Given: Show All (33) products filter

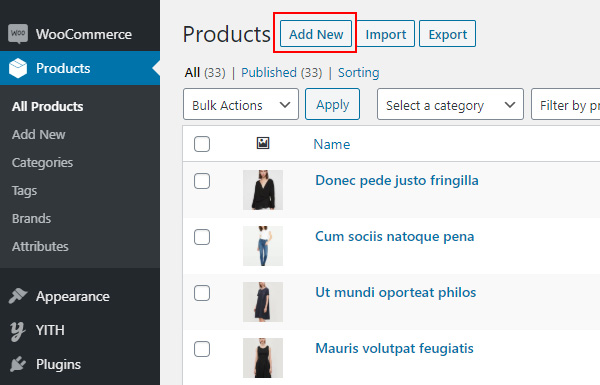Looking at the screenshot, I should click(205, 72).
